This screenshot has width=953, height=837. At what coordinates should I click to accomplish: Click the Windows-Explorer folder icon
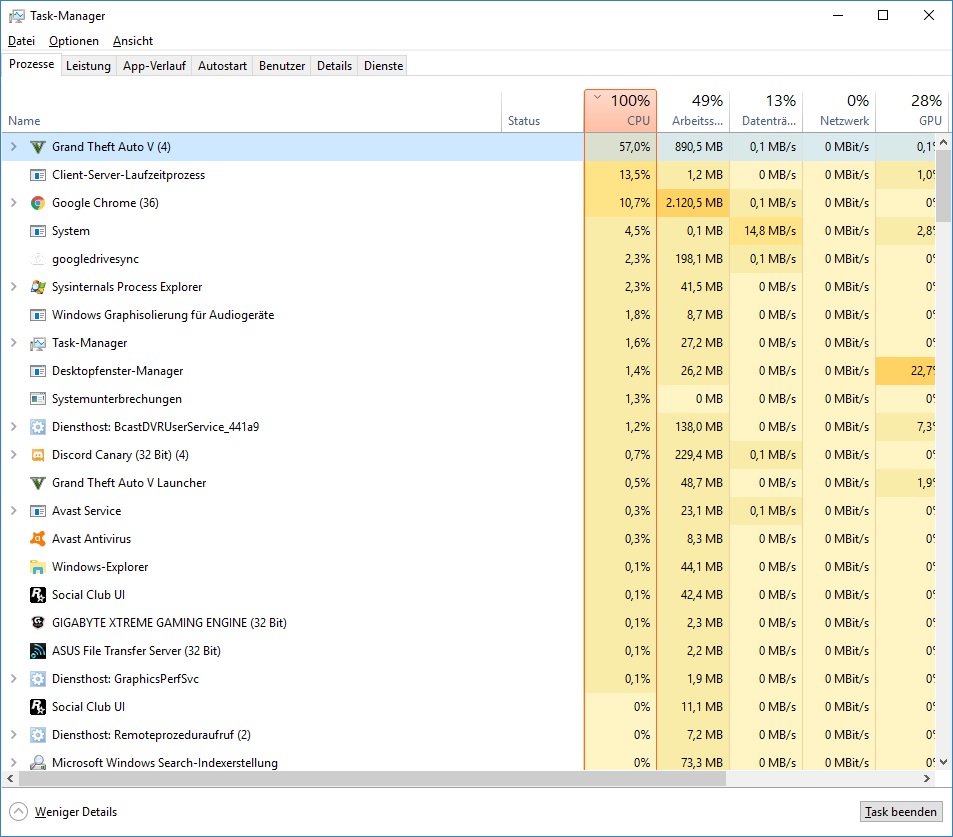[x=38, y=567]
